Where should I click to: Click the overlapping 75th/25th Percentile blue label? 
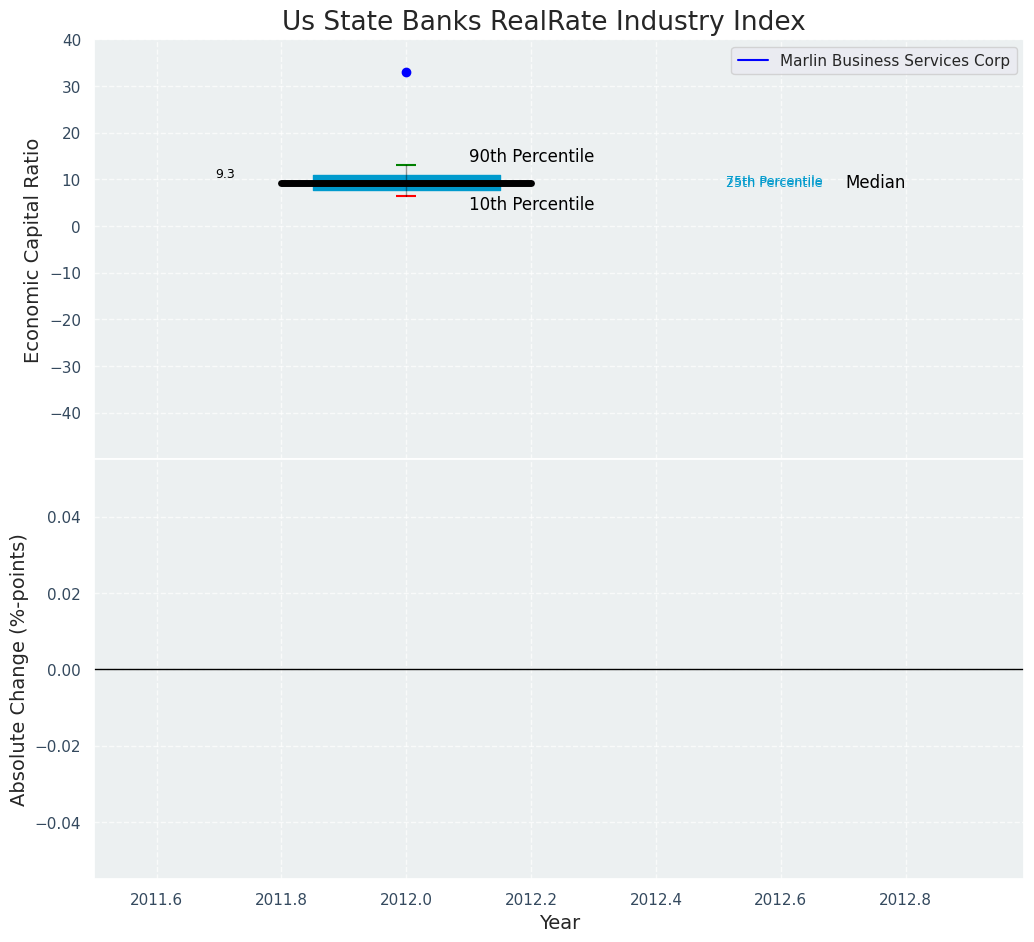774,182
